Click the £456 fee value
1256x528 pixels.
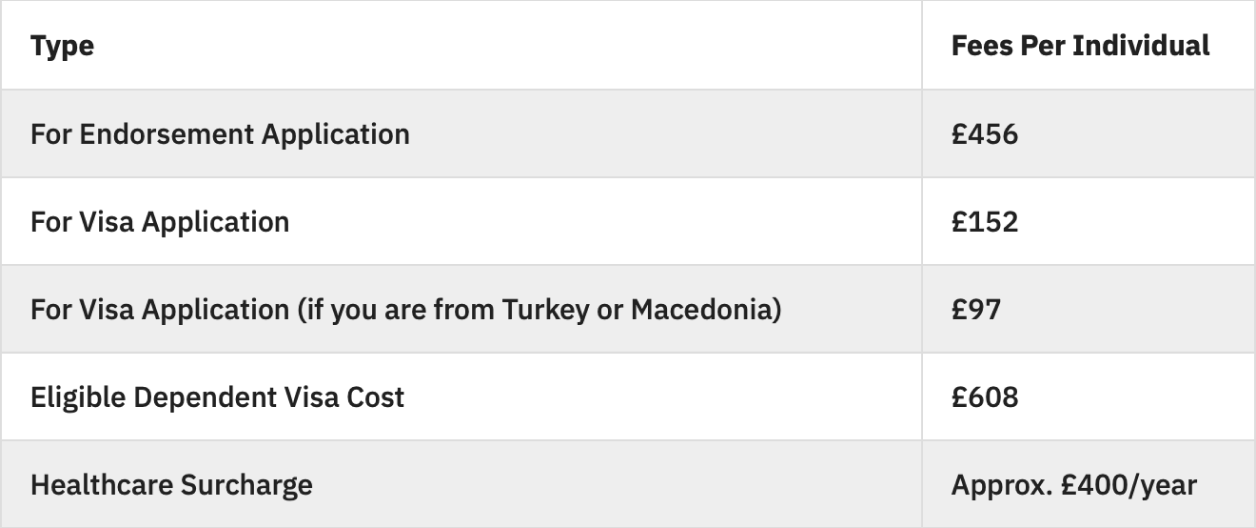coord(984,133)
